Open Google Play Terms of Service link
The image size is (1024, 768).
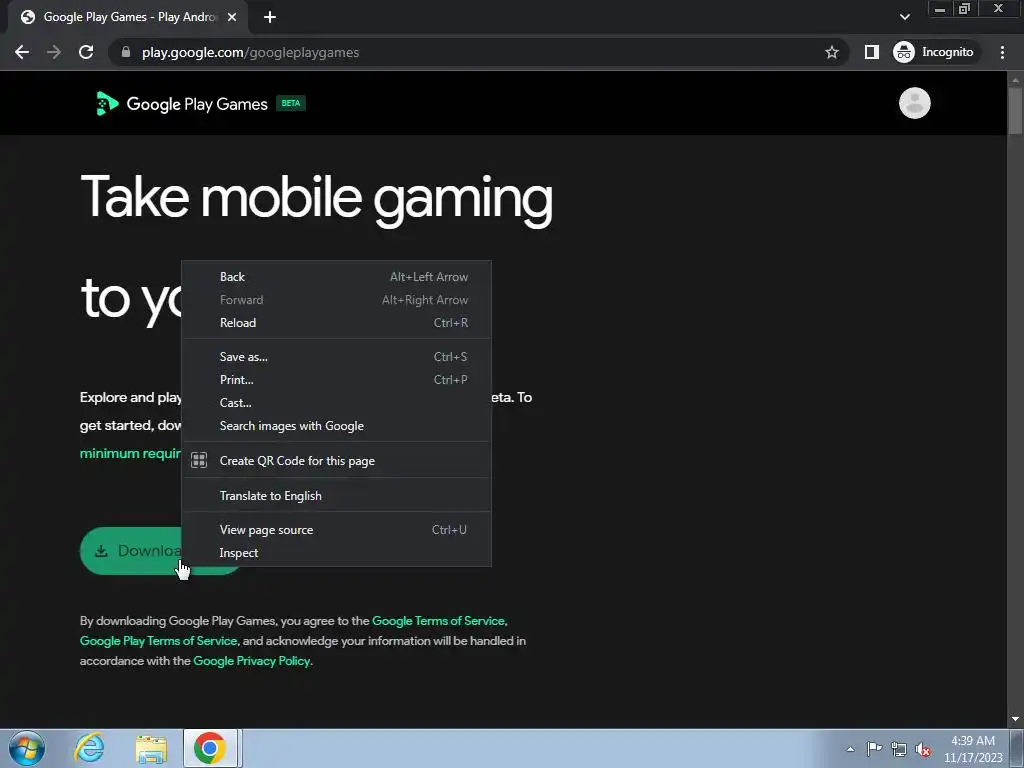click(x=158, y=641)
